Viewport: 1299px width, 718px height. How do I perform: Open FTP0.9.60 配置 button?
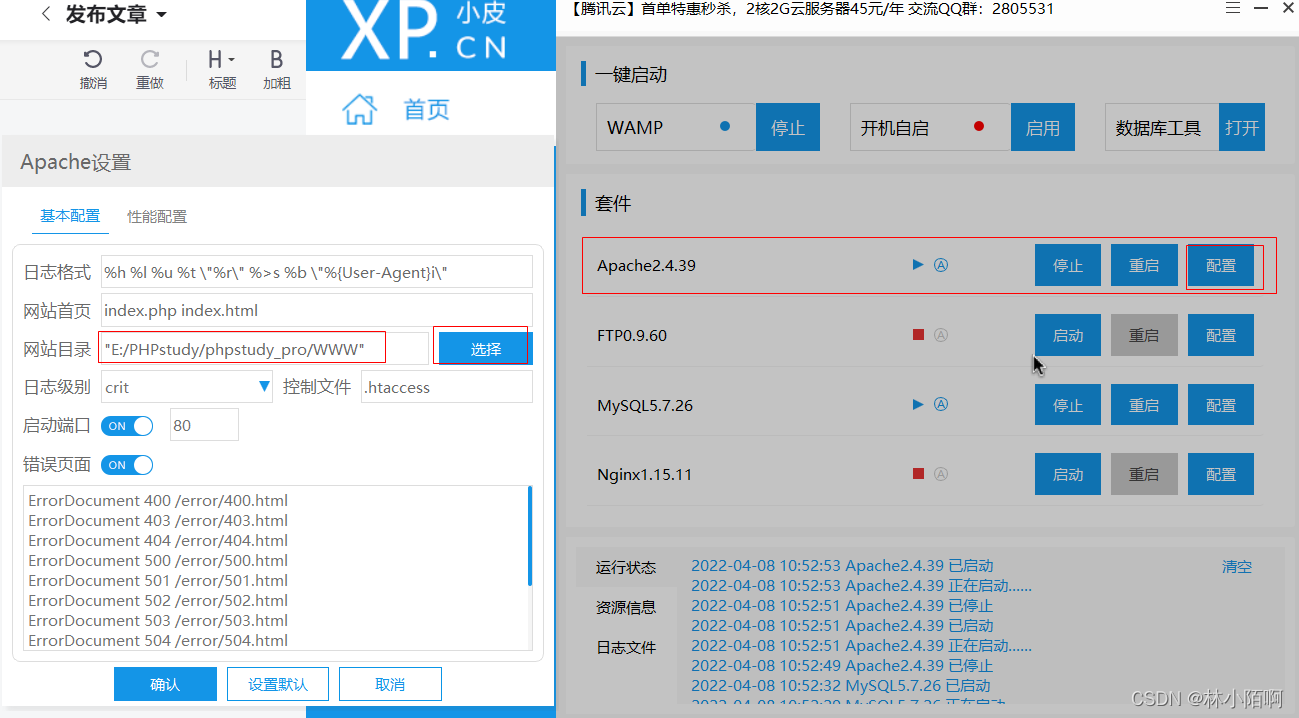tap(1221, 336)
